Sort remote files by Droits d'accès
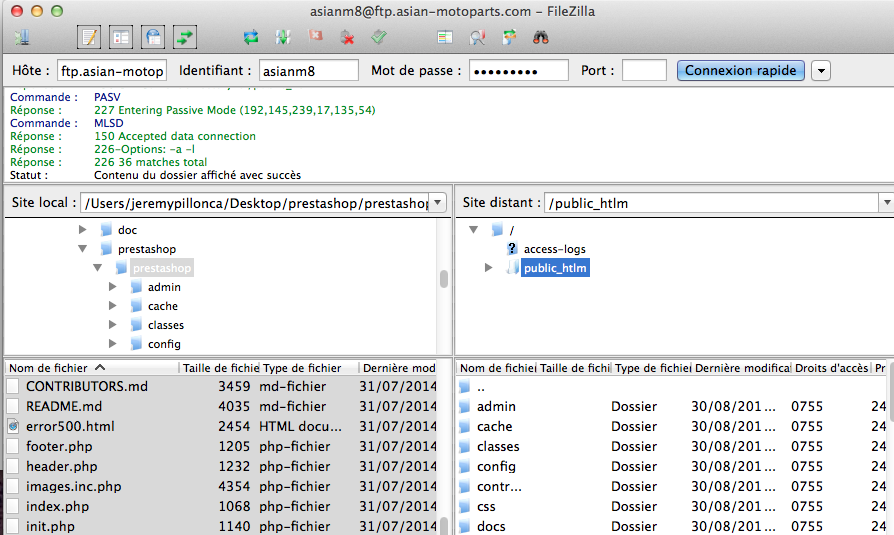Screen dimensions: 894x535 831,368
